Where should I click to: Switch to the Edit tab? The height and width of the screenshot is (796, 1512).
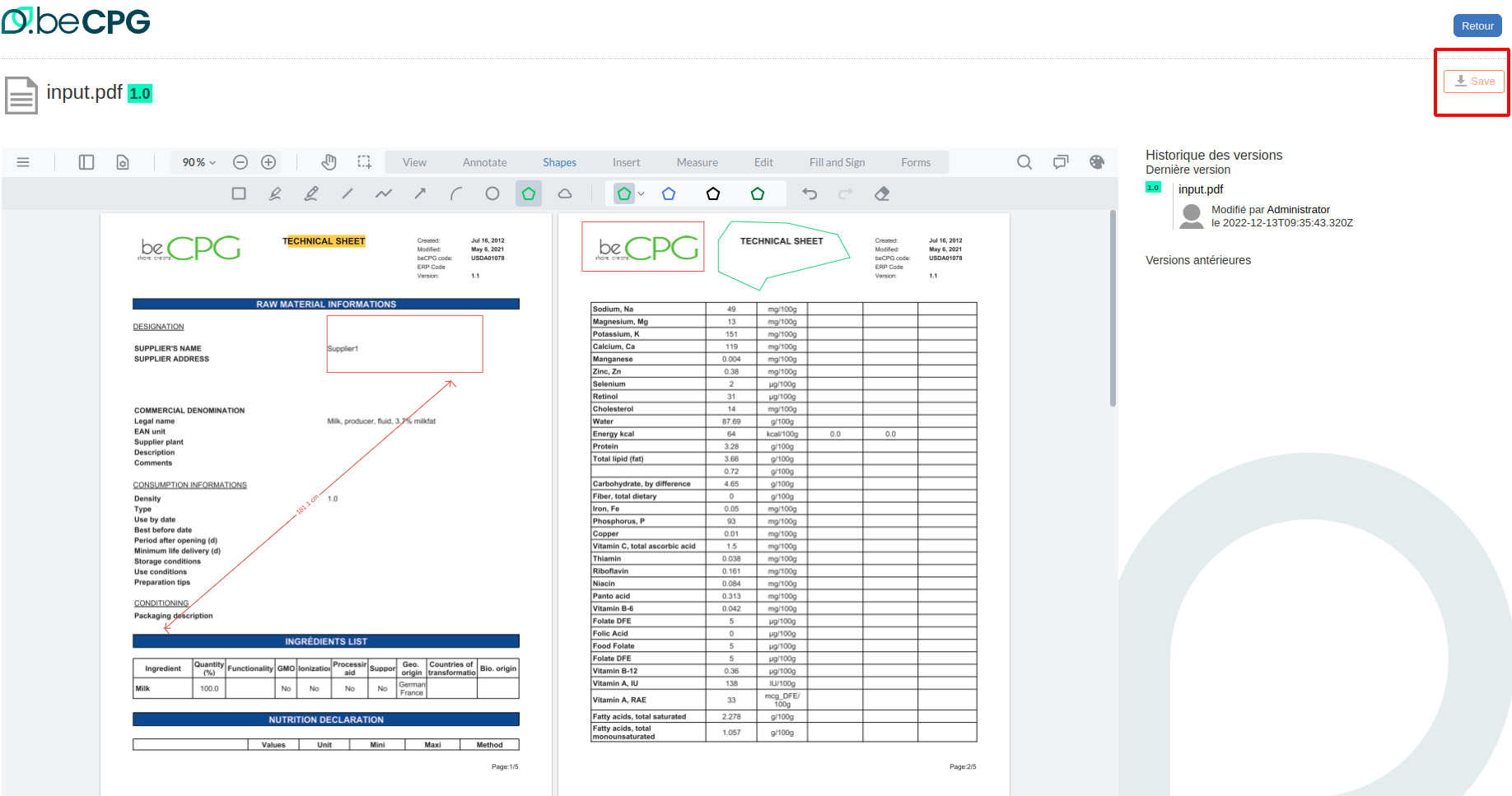[x=763, y=162]
